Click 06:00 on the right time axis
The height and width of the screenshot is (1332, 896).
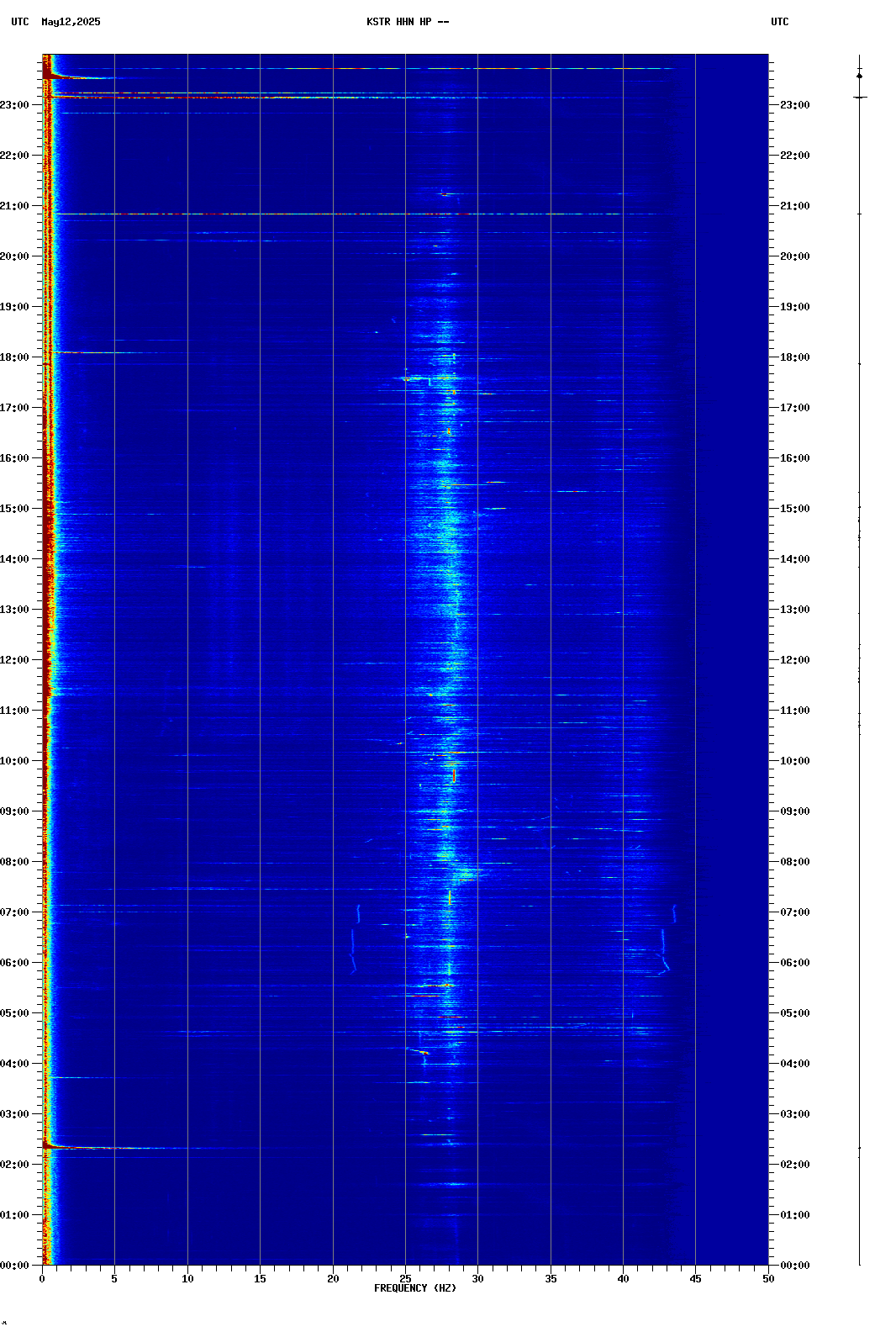(x=795, y=963)
